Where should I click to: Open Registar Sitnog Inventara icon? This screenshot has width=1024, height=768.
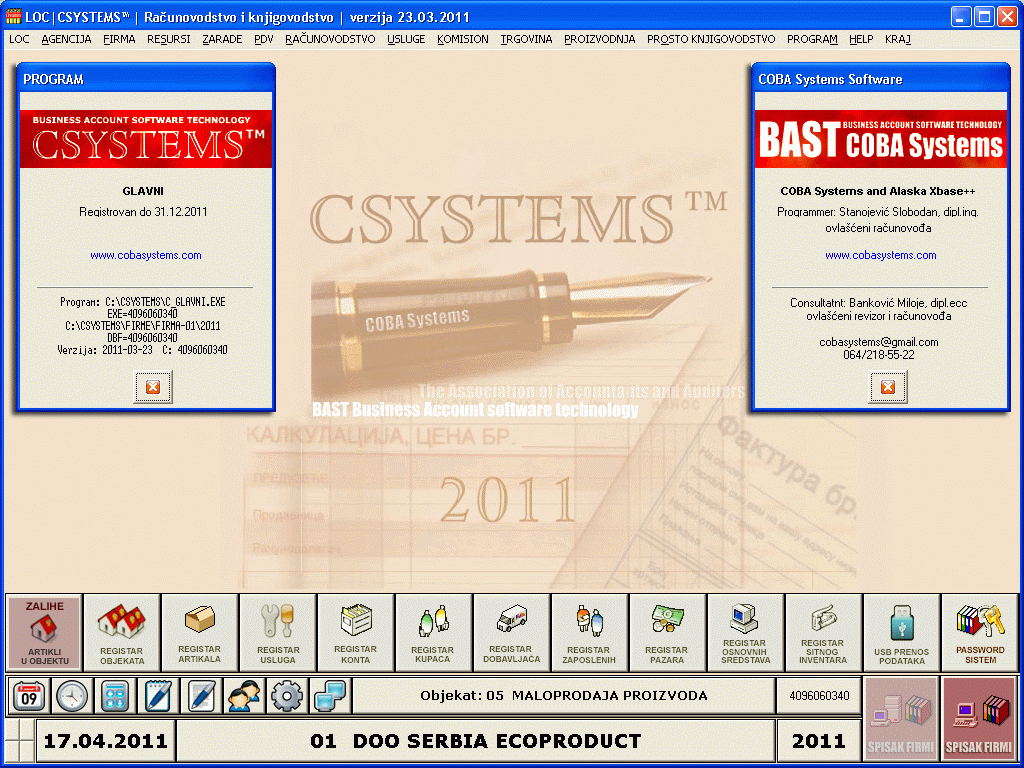[x=823, y=632]
